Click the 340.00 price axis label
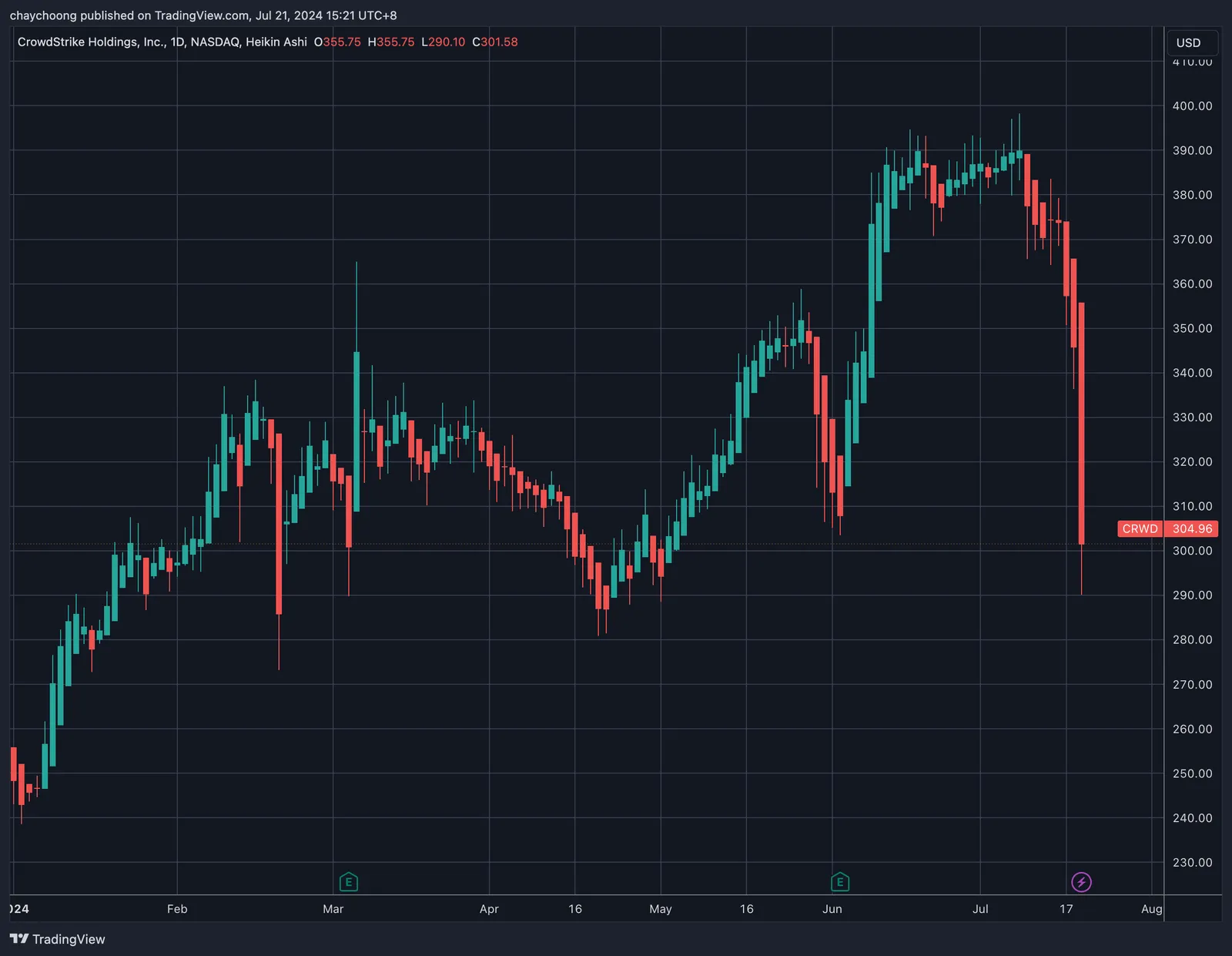The height and width of the screenshot is (956, 1232). pos(1192,373)
